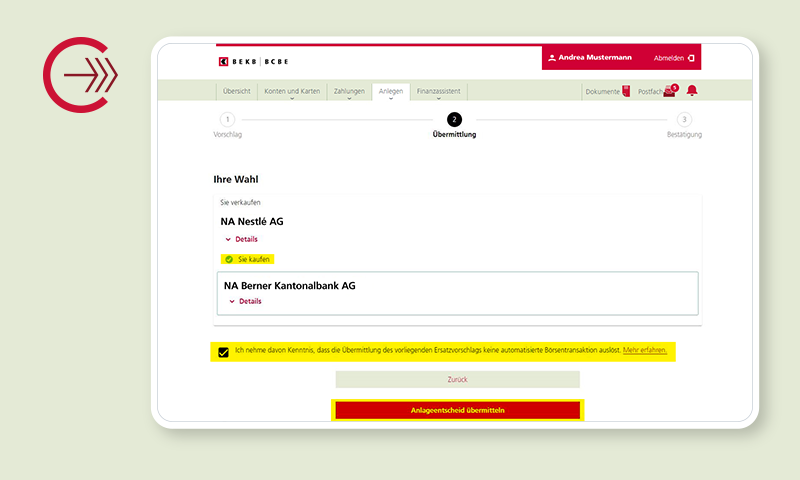The height and width of the screenshot is (480, 800).
Task: Click the user profile icon beside Andrea Mustermann
Action: tap(551, 58)
